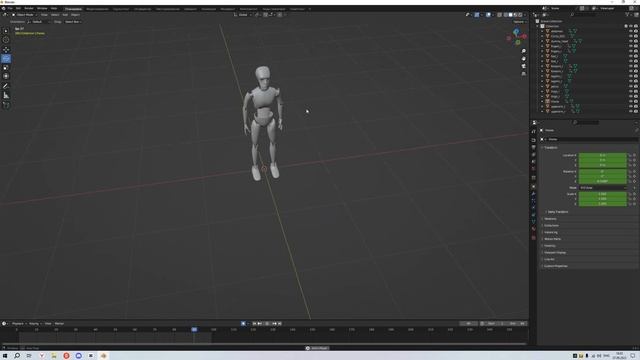Open the Global transform orientation dropdown
This screenshot has height=360, width=640.
click(243, 15)
